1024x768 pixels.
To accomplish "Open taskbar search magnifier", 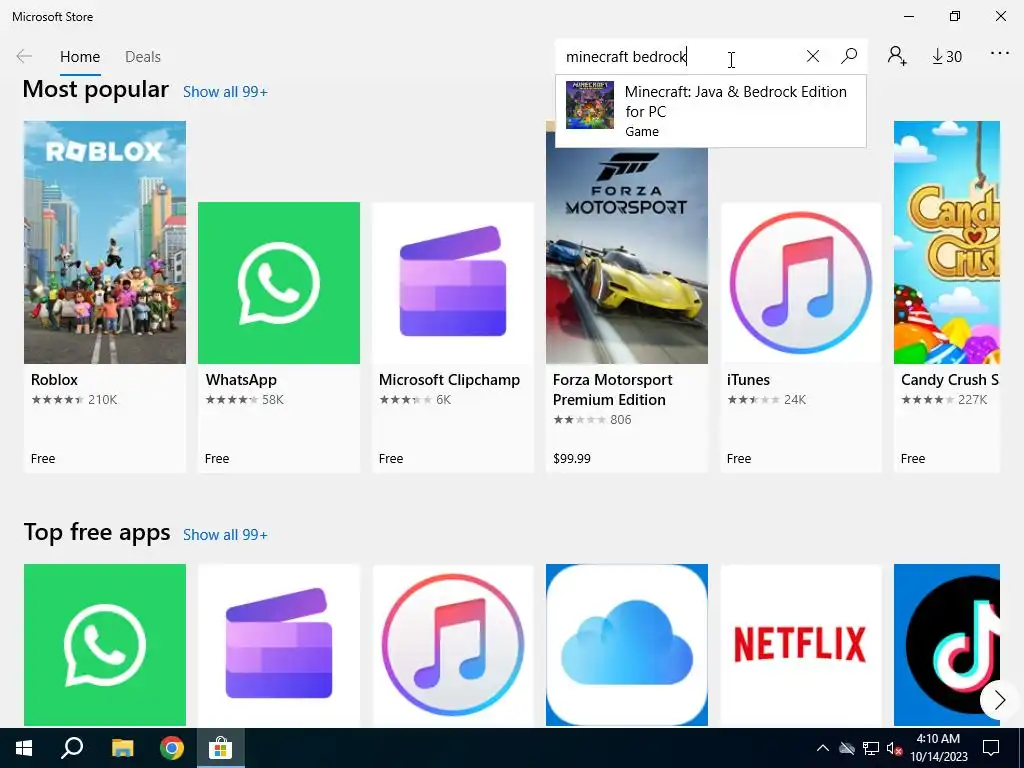I will click(72, 748).
